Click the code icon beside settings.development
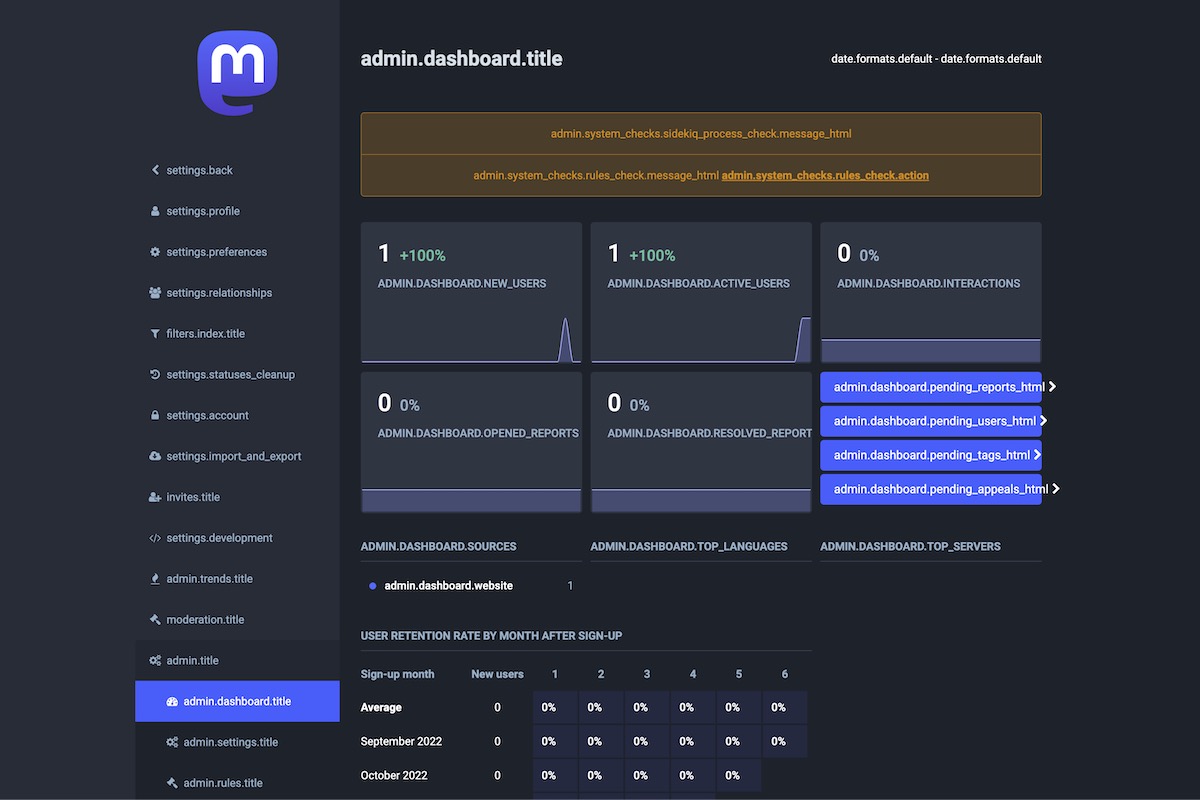Image resolution: width=1200 pixels, height=800 pixels. point(155,538)
